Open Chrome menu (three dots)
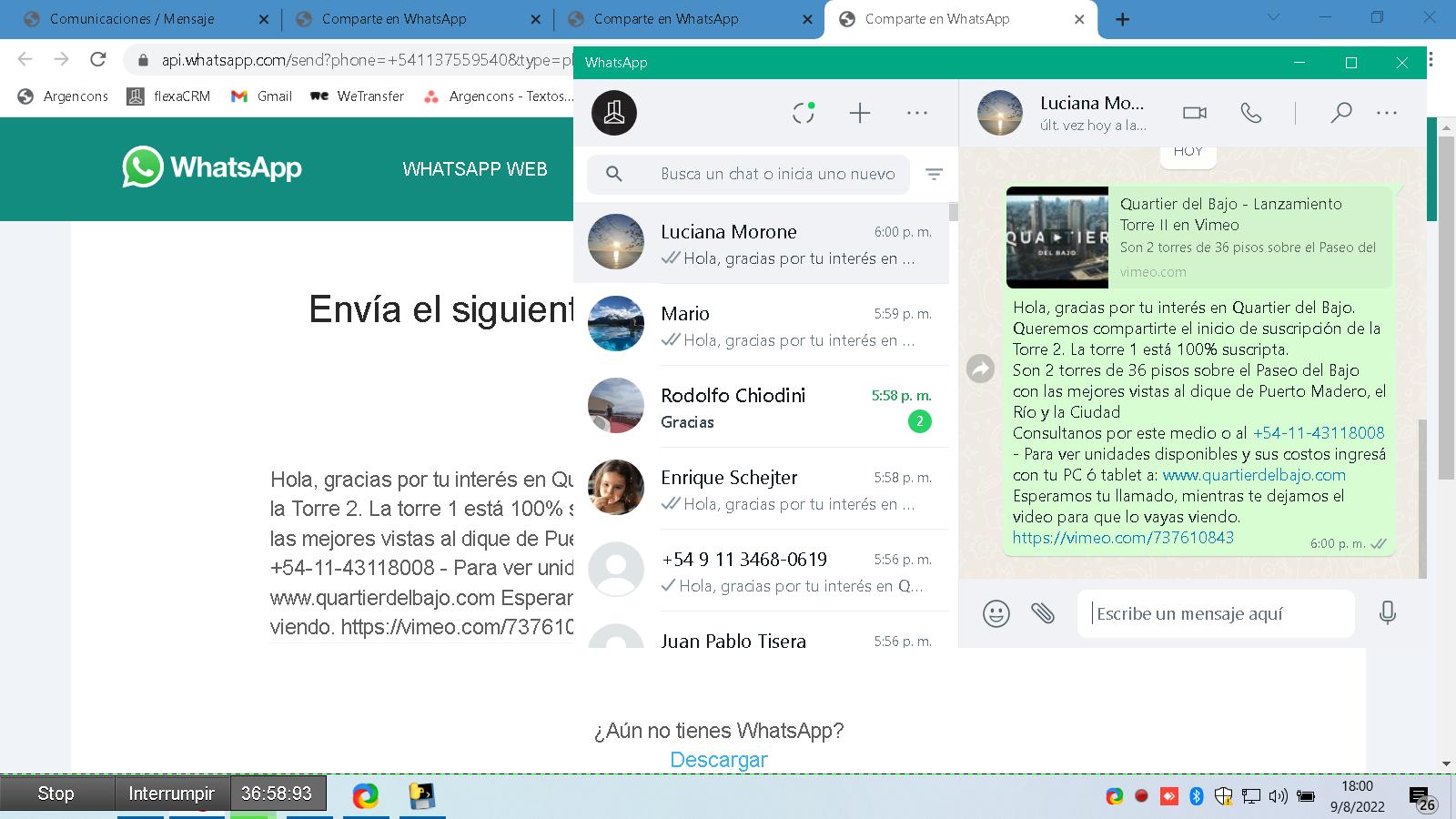 (x=1431, y=60)
